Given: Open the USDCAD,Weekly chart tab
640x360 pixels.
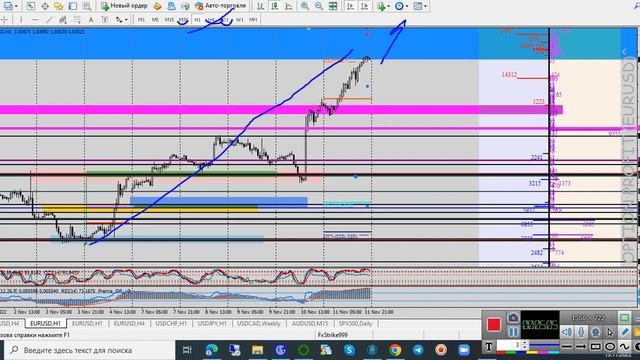Looking at the screenshot, I should point(259,323).
